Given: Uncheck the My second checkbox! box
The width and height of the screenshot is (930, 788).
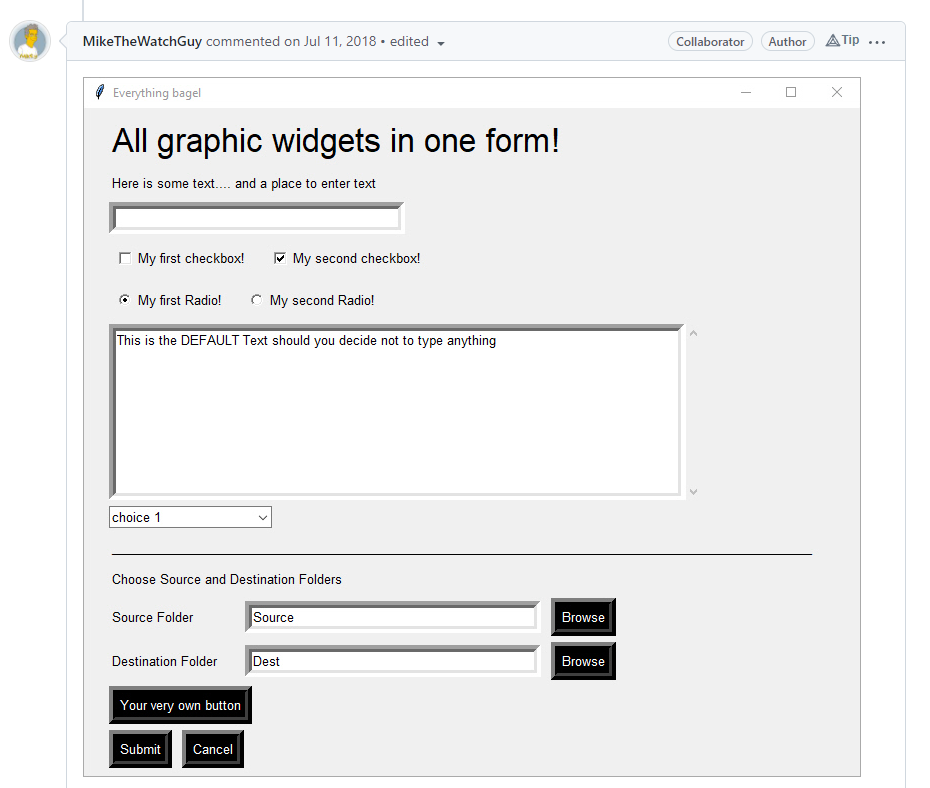Looking at the screenshot, I should point(280,259).
